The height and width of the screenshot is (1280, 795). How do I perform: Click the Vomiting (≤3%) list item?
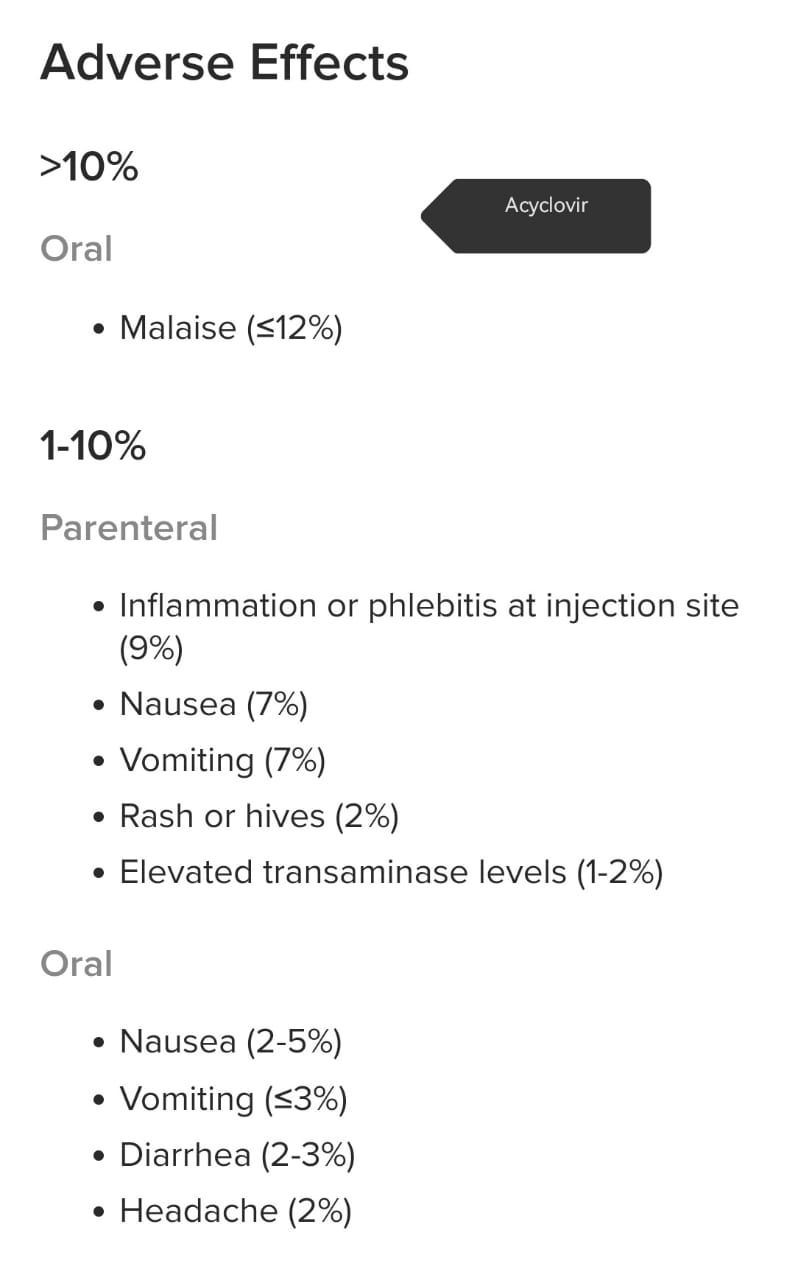pos(233,1099)
